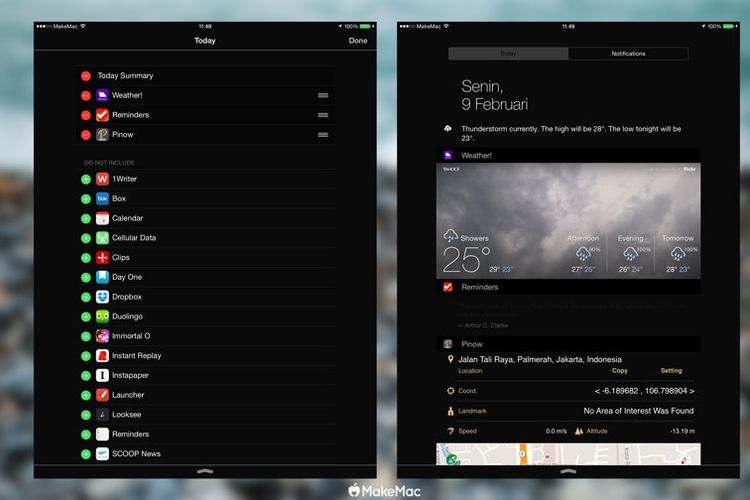
Task: Select the 1Writer app icon
Action: 102,179
